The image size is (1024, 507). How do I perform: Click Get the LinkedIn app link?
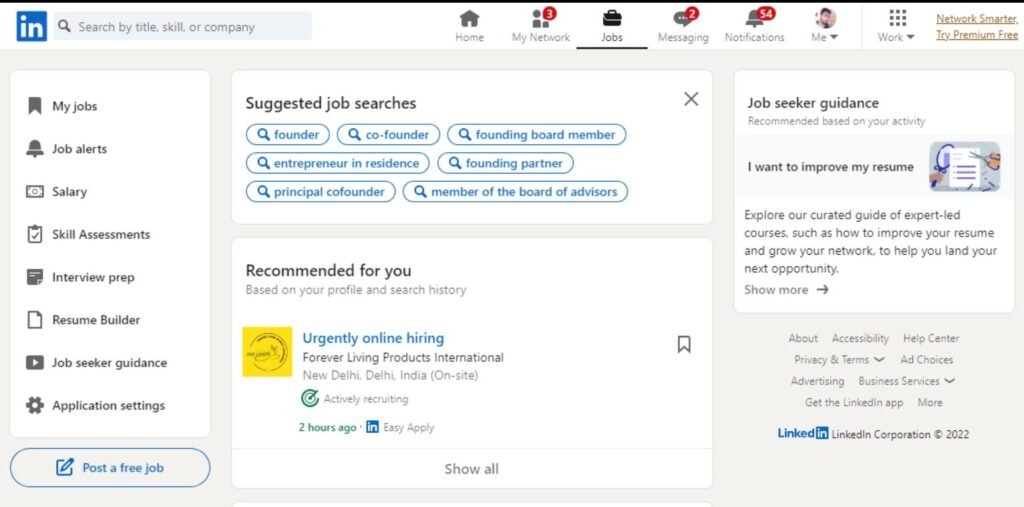tap(854, 402)
